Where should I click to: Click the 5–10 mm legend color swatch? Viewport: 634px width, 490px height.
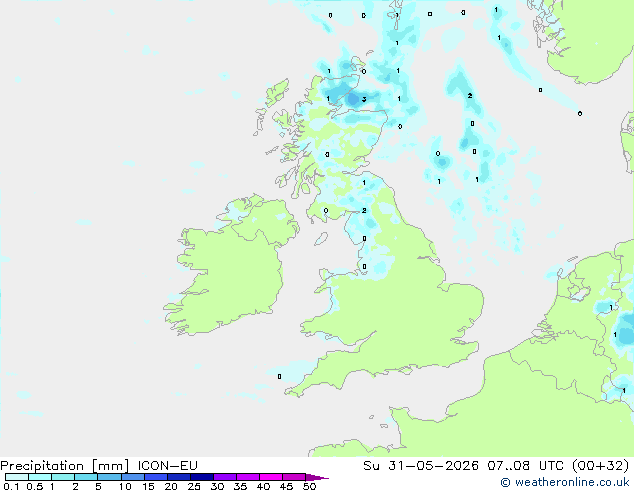click(109, 477)
